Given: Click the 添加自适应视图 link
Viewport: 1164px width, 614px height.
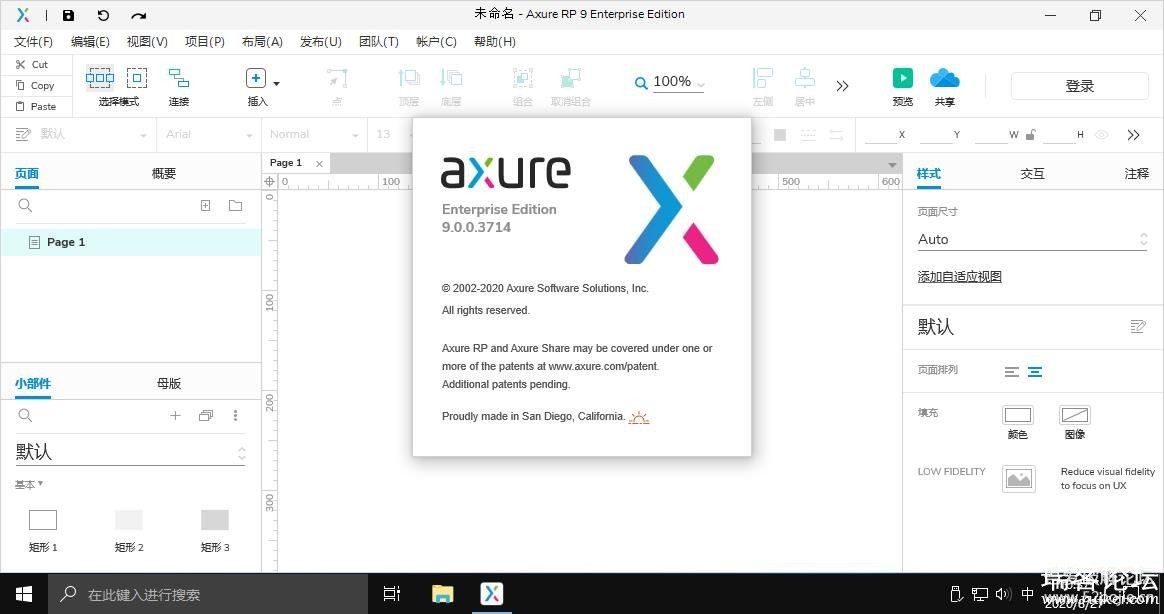Looking at the screenshot, I should pyautogui.click(x=960, y=277).
